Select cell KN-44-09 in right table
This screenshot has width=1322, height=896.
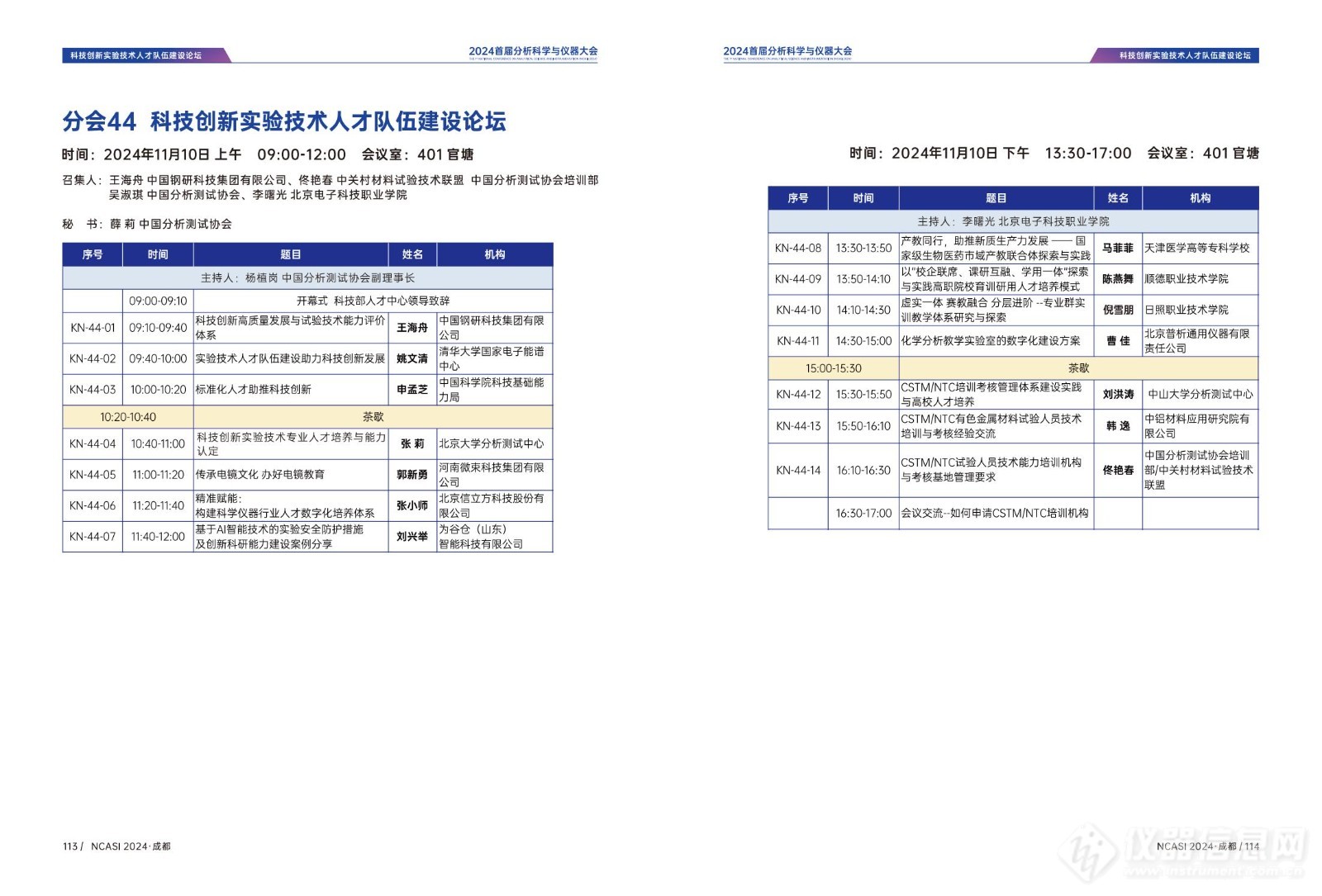[798, 279]
